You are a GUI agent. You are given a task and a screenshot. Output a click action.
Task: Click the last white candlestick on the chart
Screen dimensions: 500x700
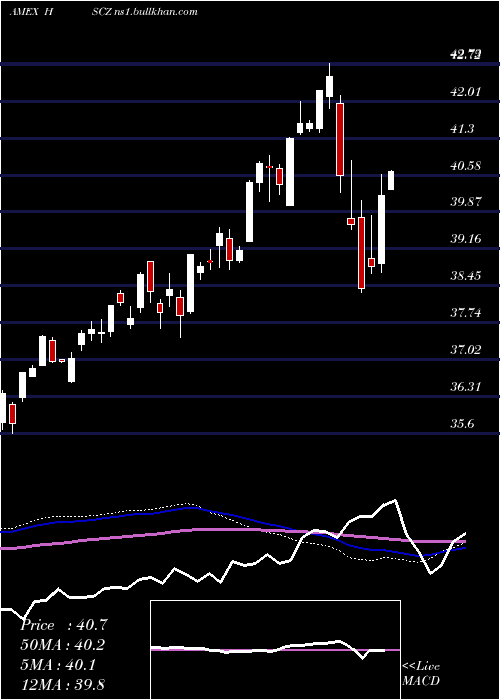click(x=391, y=180)
